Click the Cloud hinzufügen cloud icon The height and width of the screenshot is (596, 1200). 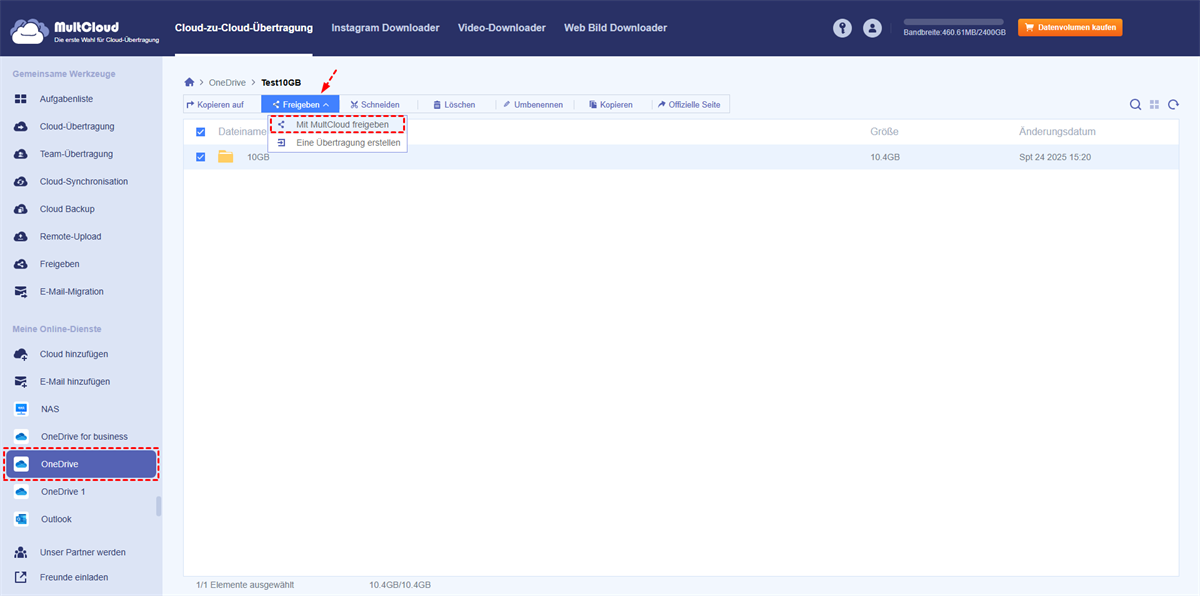[x=21, y=354]
